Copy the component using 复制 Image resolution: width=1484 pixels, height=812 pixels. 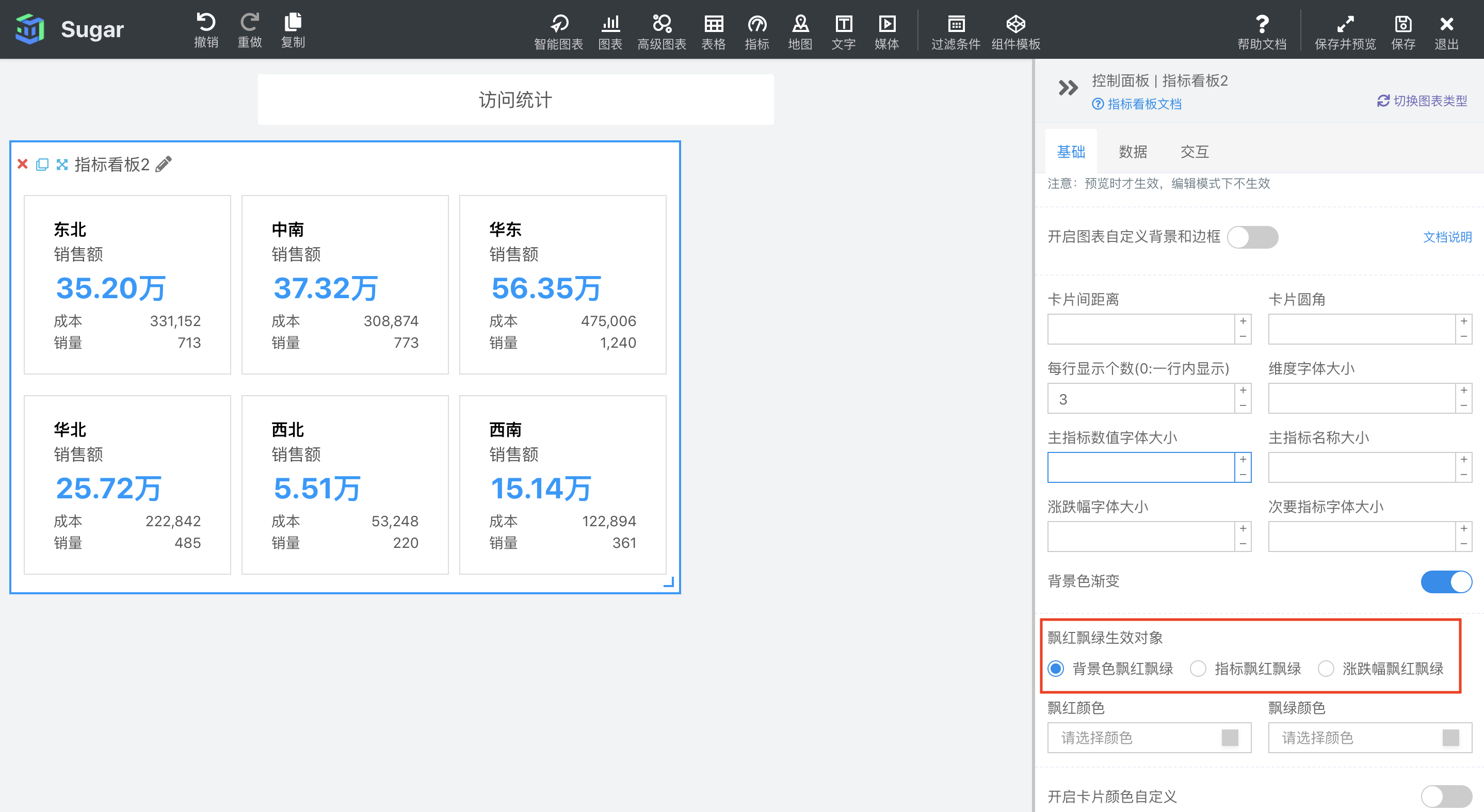tap(293, 30)
